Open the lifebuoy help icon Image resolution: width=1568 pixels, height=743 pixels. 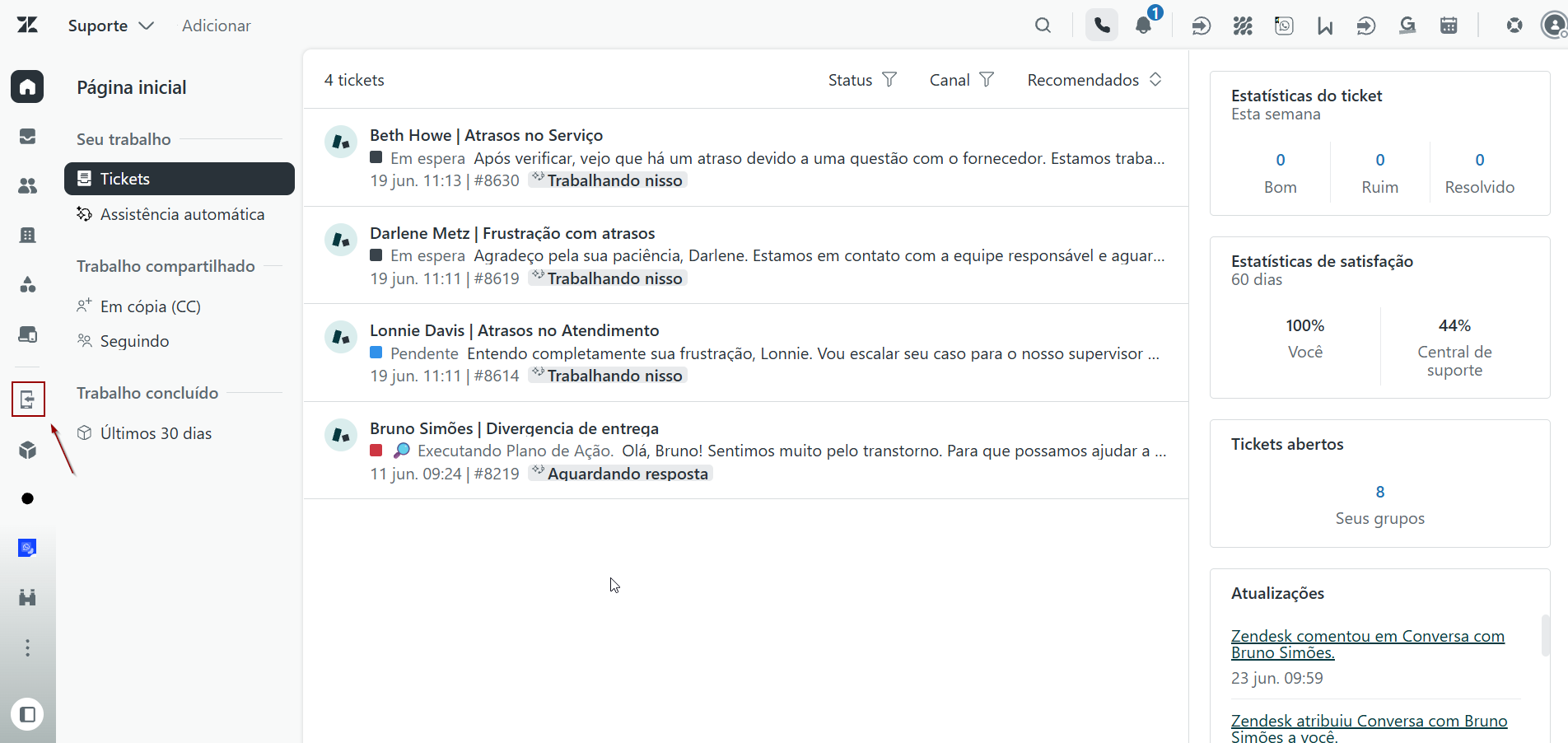1514,26
